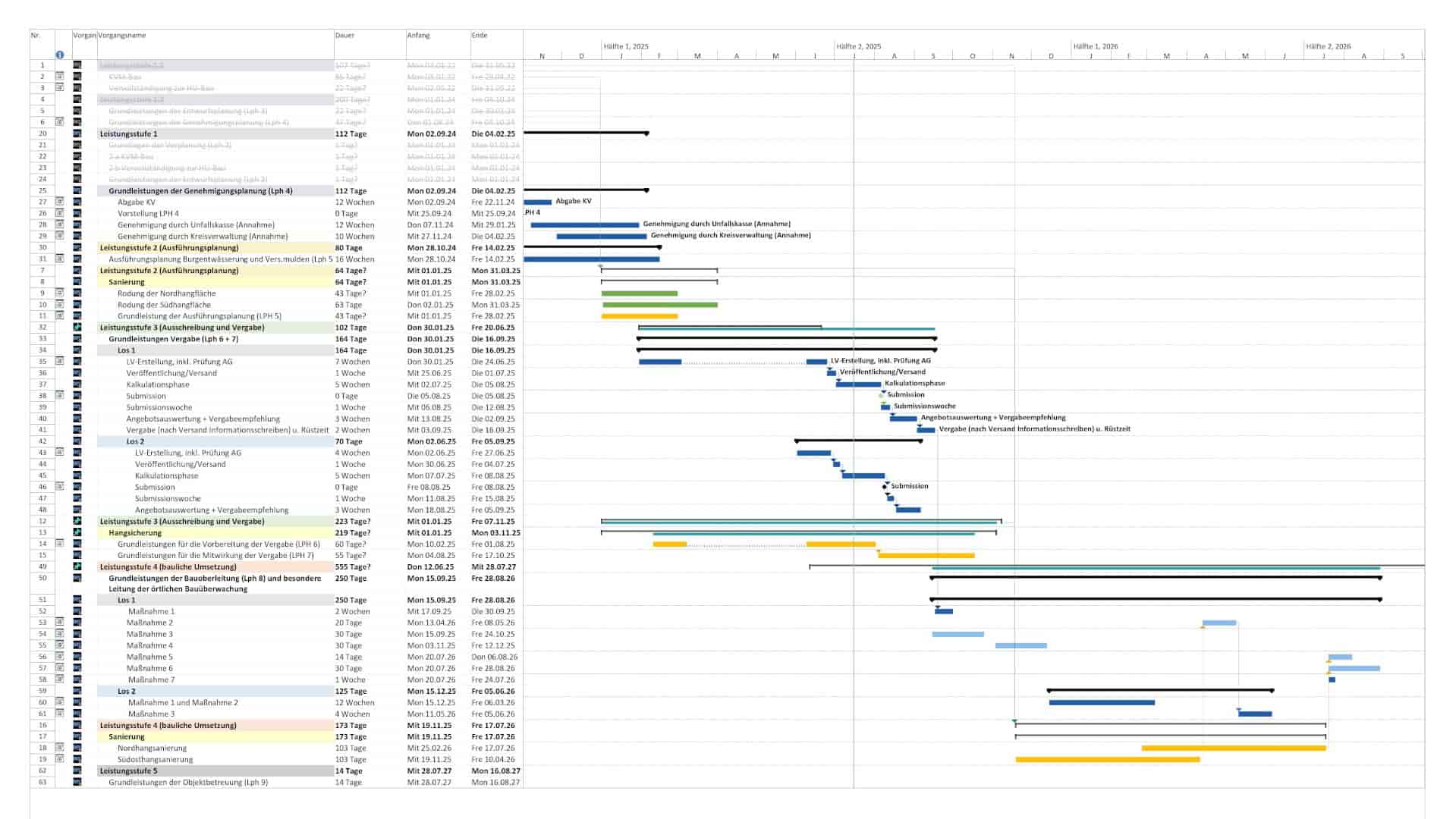Click the green Rodung der Nordhangfläche Gantt bar
The image size is (1456, 819).
[x=639, y=293]
